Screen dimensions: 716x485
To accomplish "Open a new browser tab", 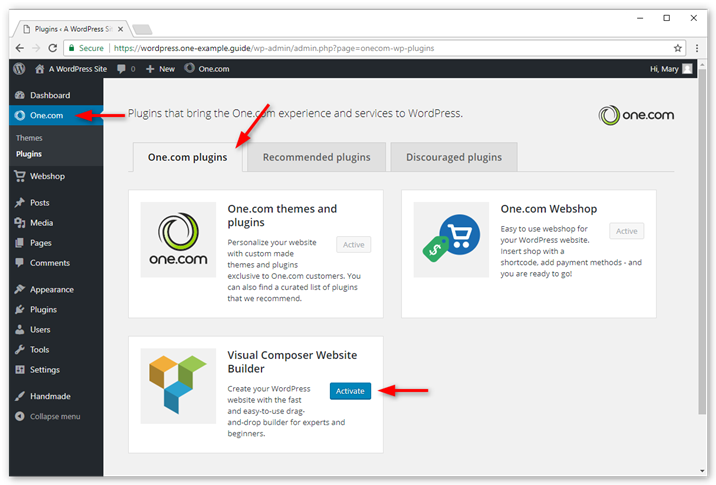I will pyautogui.click(x=142, y=30).
